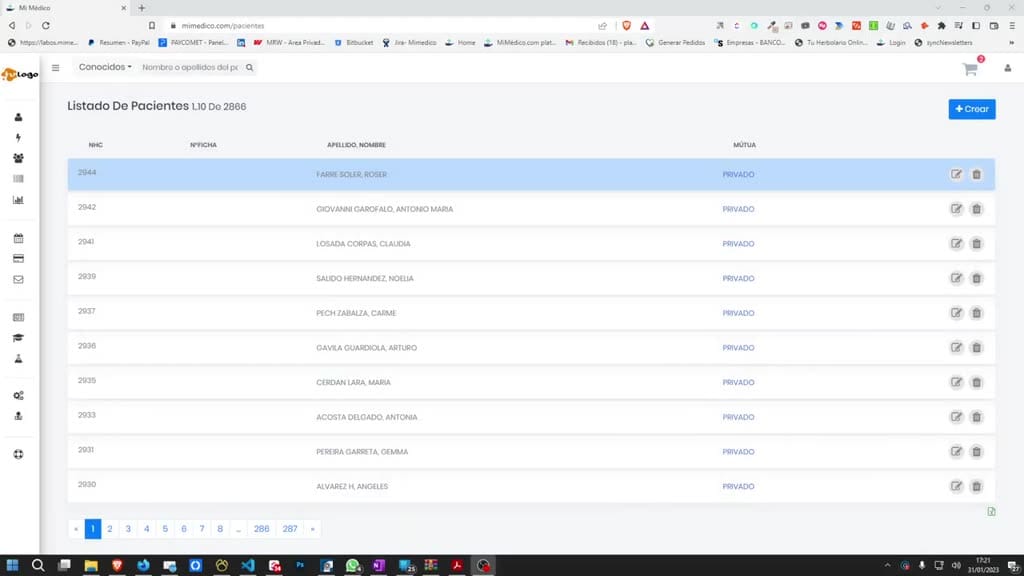1024x576 pixels.
Task: Edit patient ACOSTA DELGADO, ANTONIA
Action: click(x=956, y=417)
